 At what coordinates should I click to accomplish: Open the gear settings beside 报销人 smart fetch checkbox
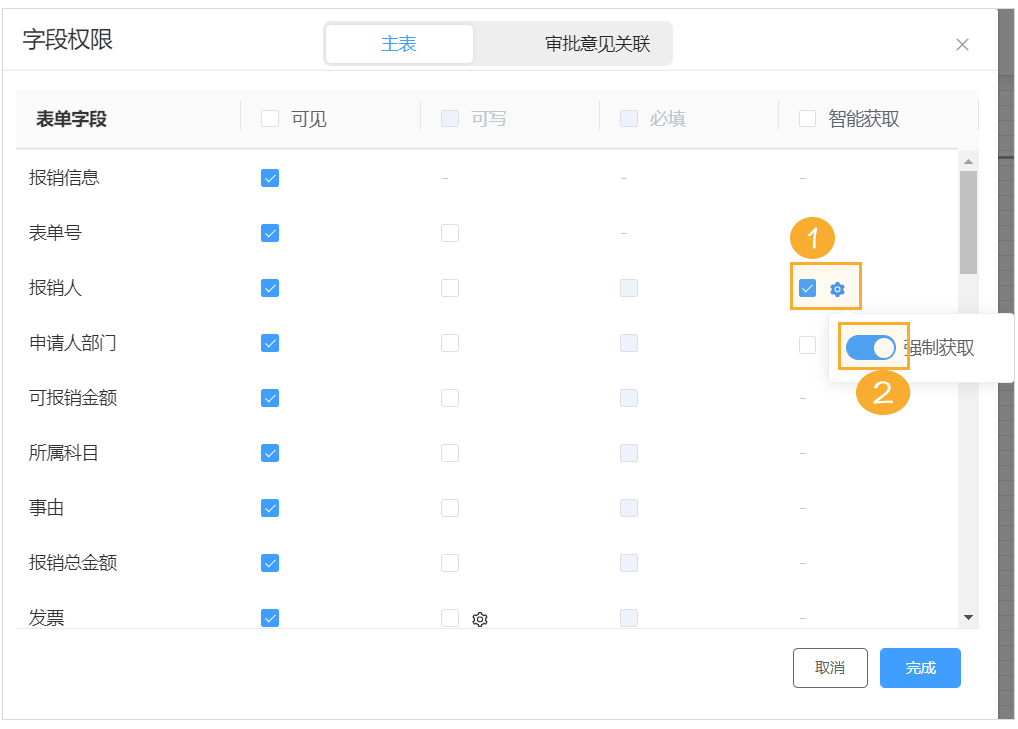click(x=837, y=287)
